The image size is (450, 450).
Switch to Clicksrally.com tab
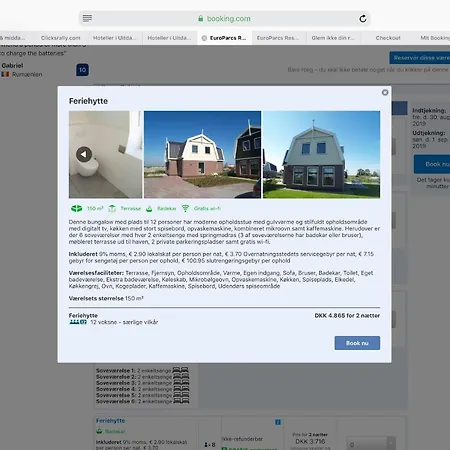click(61, 38)
